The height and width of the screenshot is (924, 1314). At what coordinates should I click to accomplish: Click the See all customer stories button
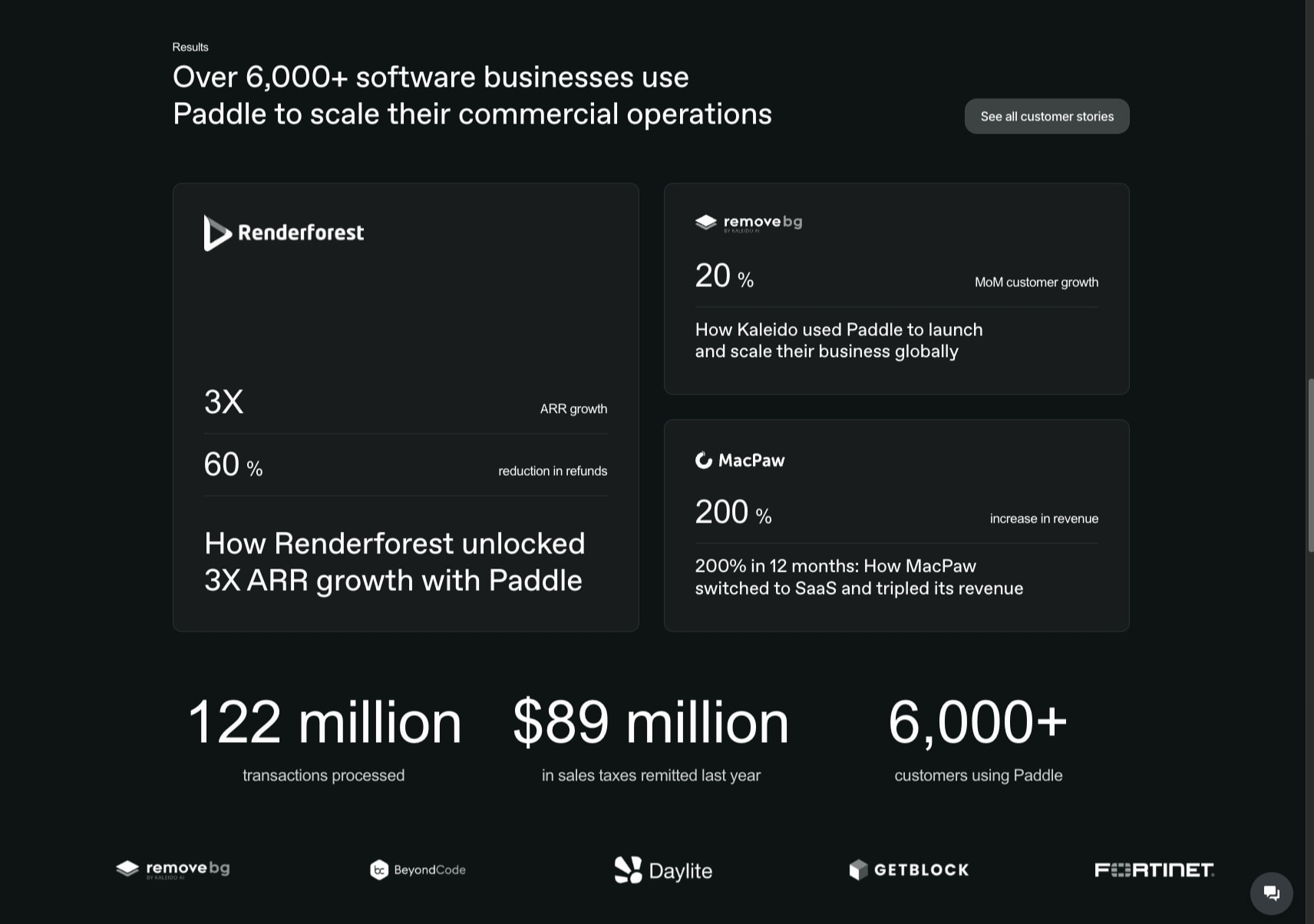(1047, 116)
